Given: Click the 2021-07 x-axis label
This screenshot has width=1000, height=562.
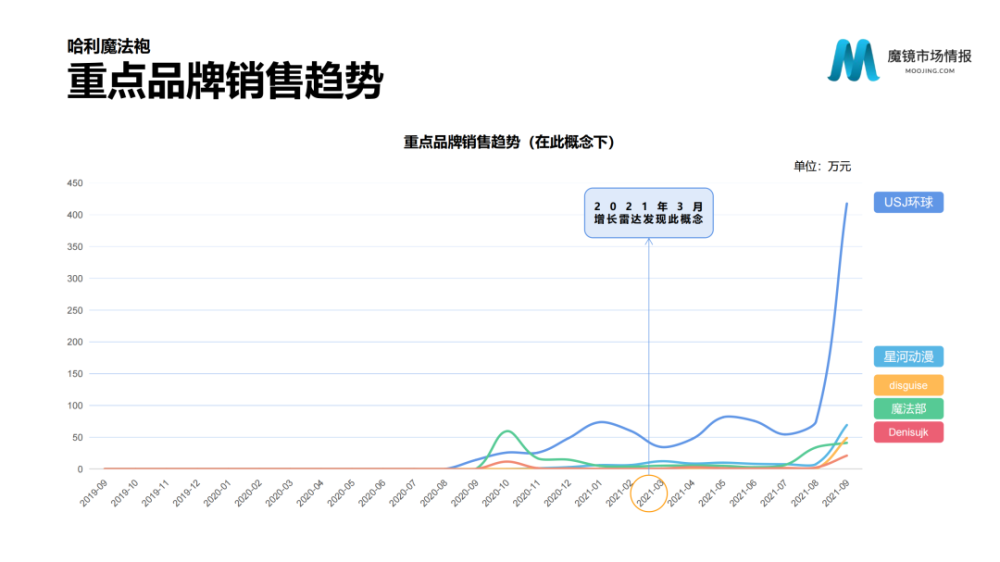Looking at the screenshot, I should click(774, 493).
